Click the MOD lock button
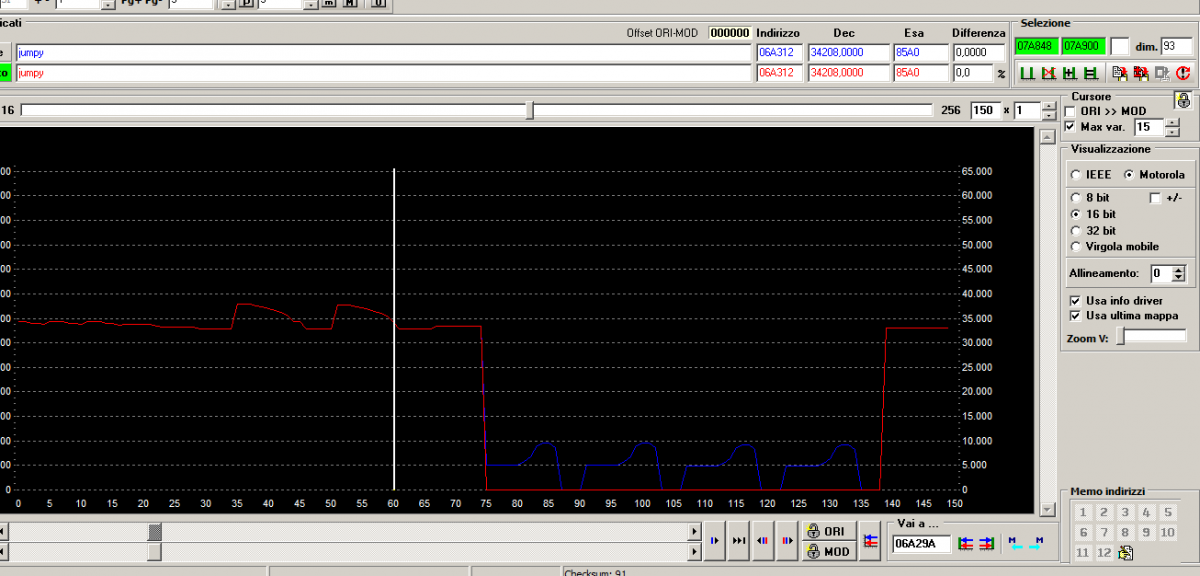 [828, 551]
